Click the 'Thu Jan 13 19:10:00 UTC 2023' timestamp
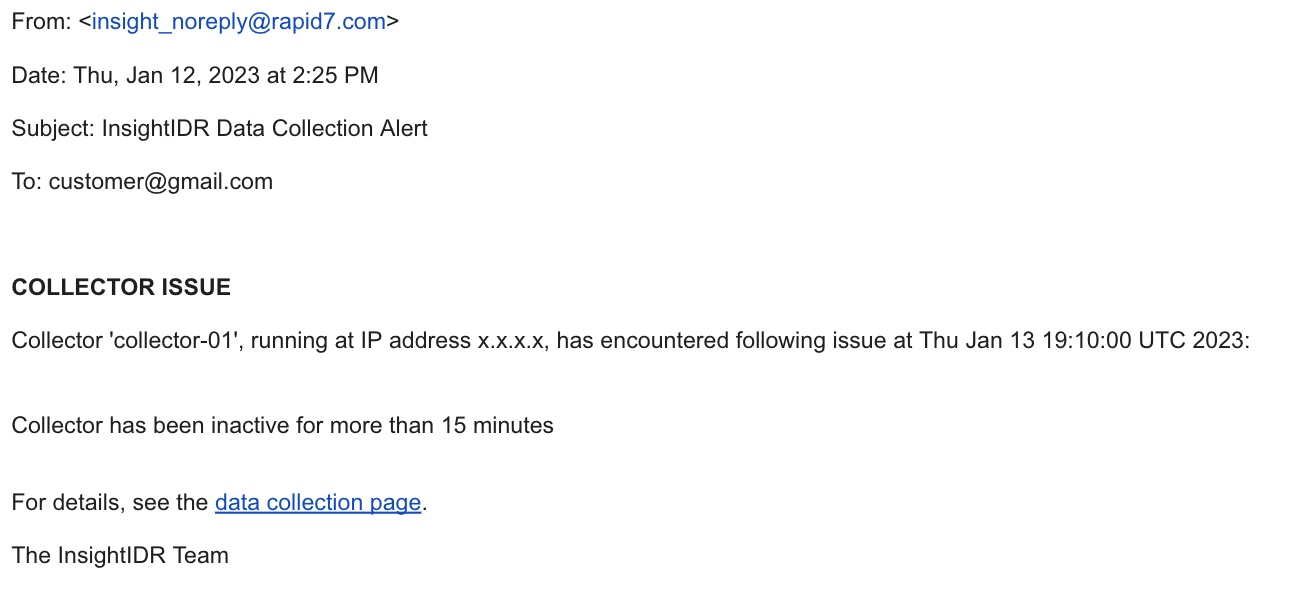The height and width of the screenshot is (597, 1290). click(x=1083, y=341)
